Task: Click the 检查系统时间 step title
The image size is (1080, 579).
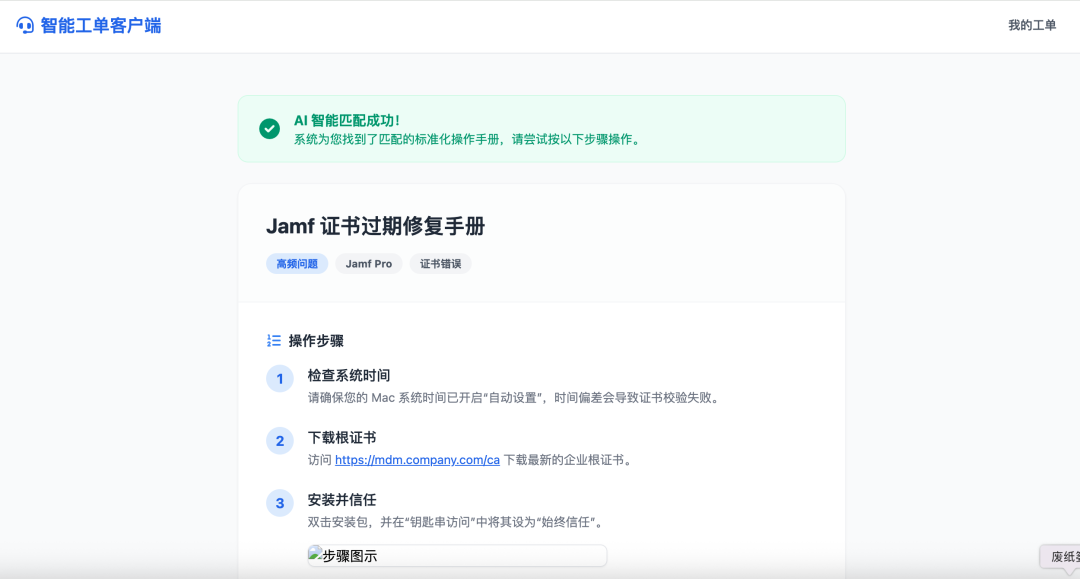Action: point(349,375)
